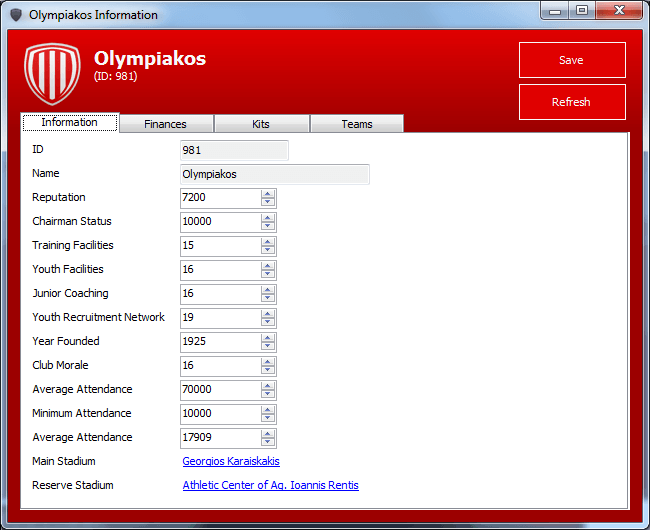650x530 pixels.
Task: Switch to the Finances tab
Action: pyautogui.click(x=166, y=124)
